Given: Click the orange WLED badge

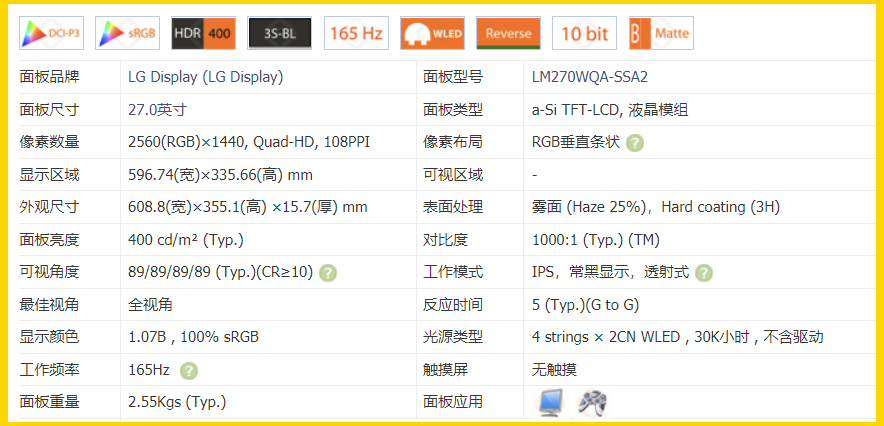Looking at the screenshot, I should click(x=432, y=33).
